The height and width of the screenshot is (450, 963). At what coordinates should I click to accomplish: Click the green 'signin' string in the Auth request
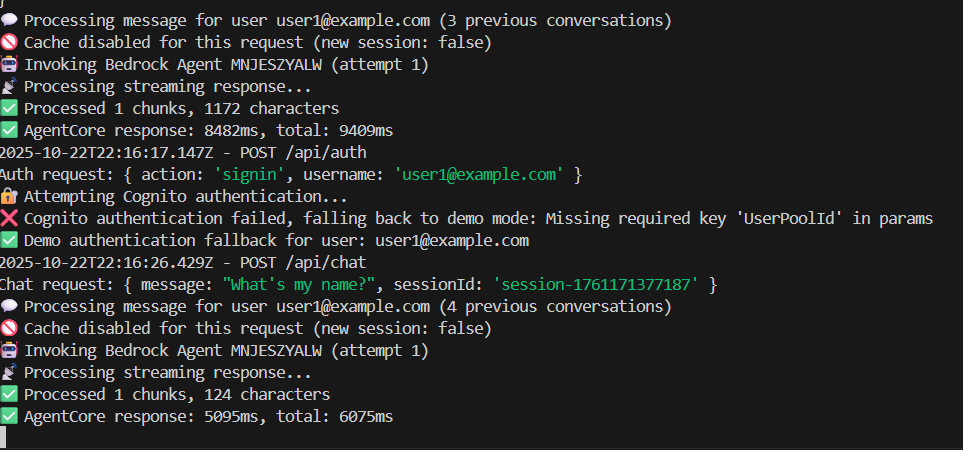tap(249, 175)
